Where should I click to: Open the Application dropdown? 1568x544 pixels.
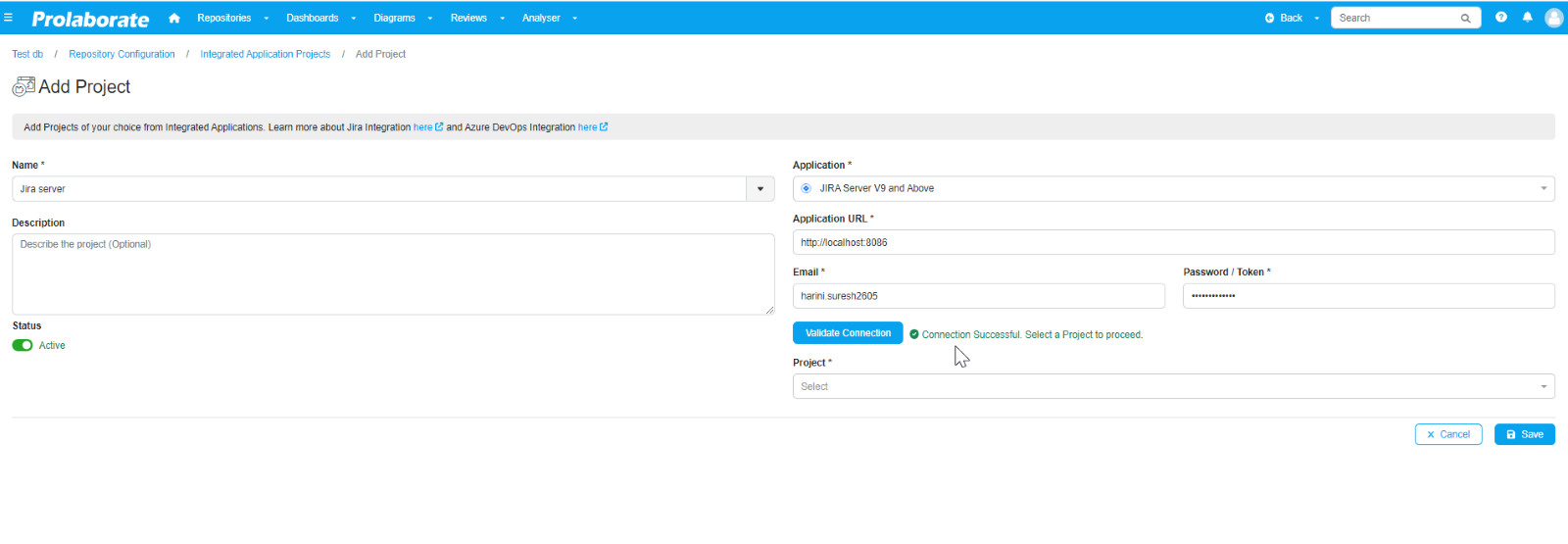pos(1174,188)
